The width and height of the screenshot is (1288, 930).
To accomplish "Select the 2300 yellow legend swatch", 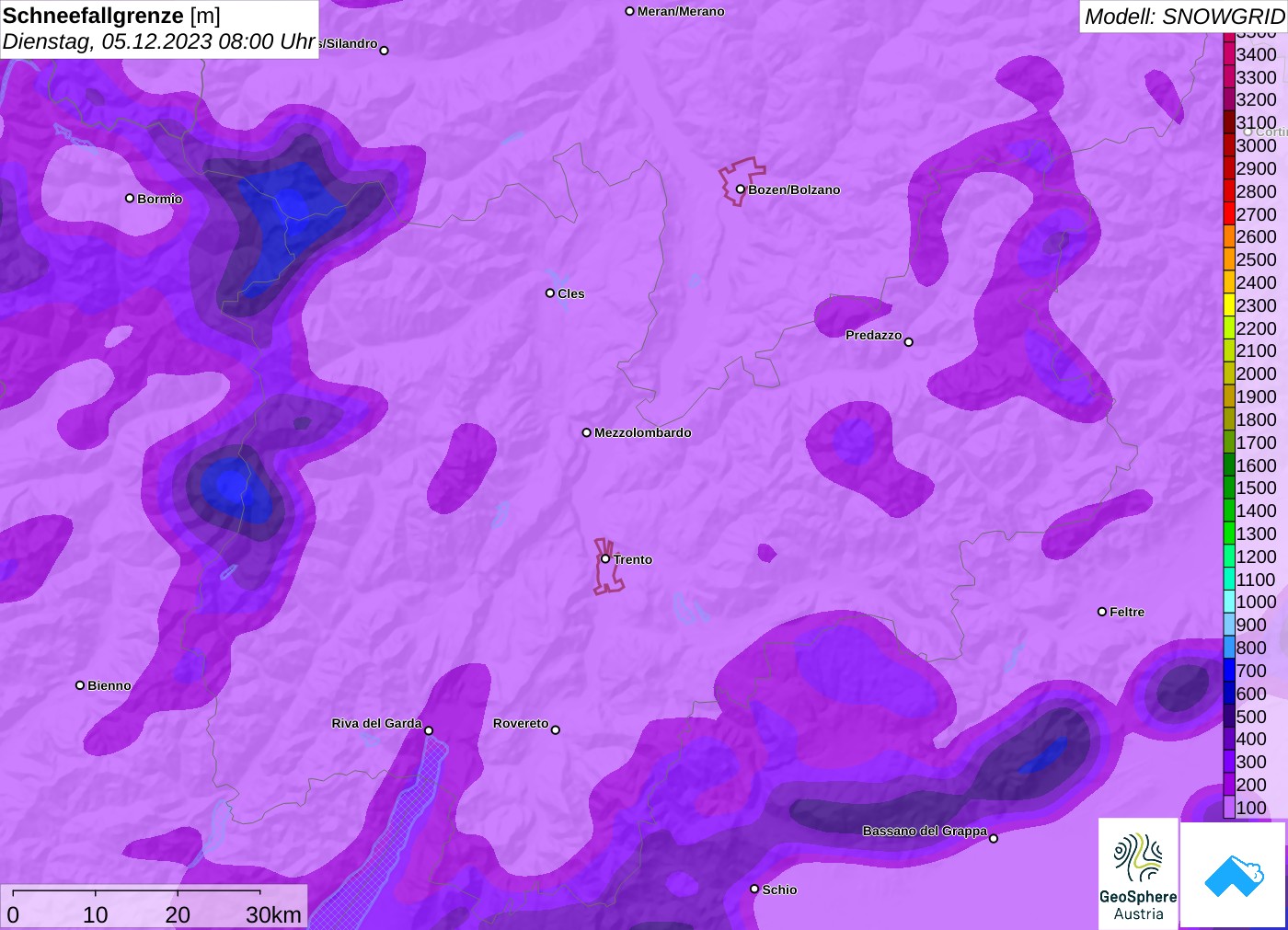I will click(x=1229, y=305).
